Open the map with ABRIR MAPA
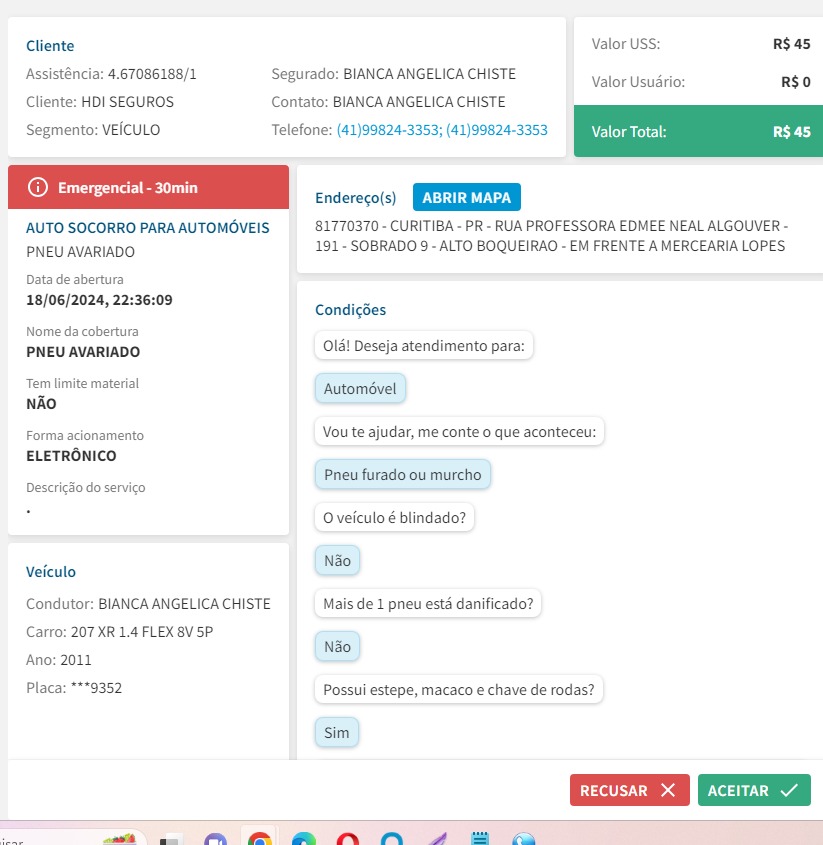Viewport: 823px width, 845px height. click(x=467, y=197)
